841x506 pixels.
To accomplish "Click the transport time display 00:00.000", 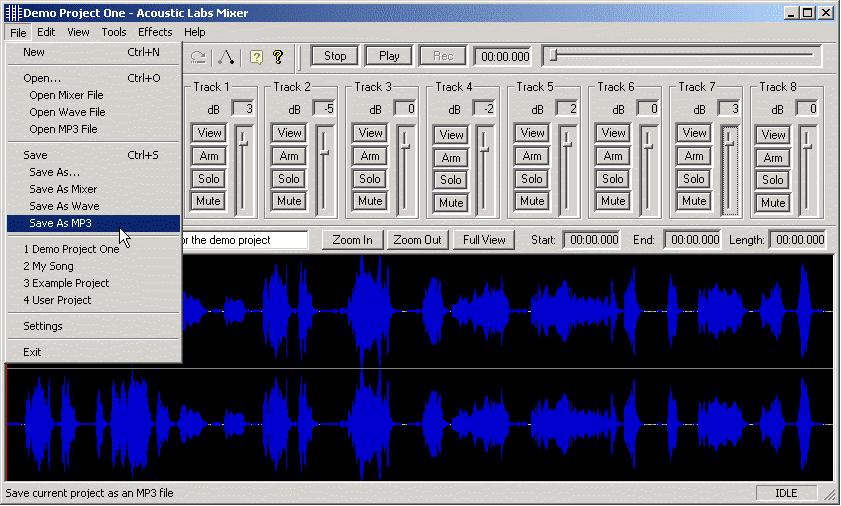I will 505,56.
